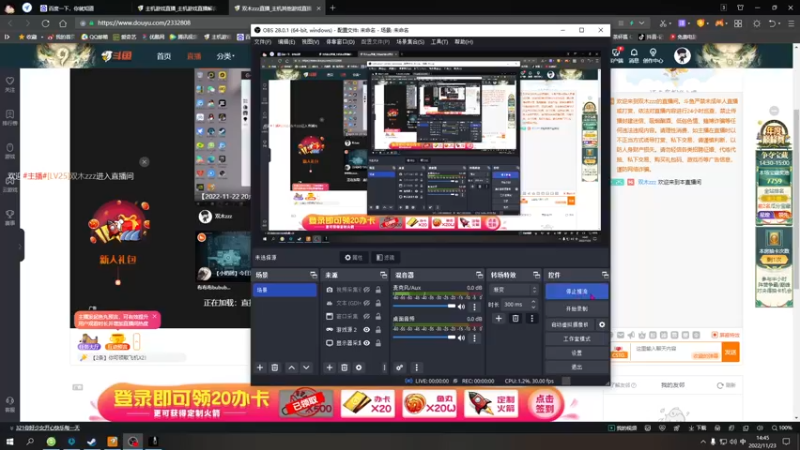Click the 工作室模式 studio mode button

click(577, 339)
